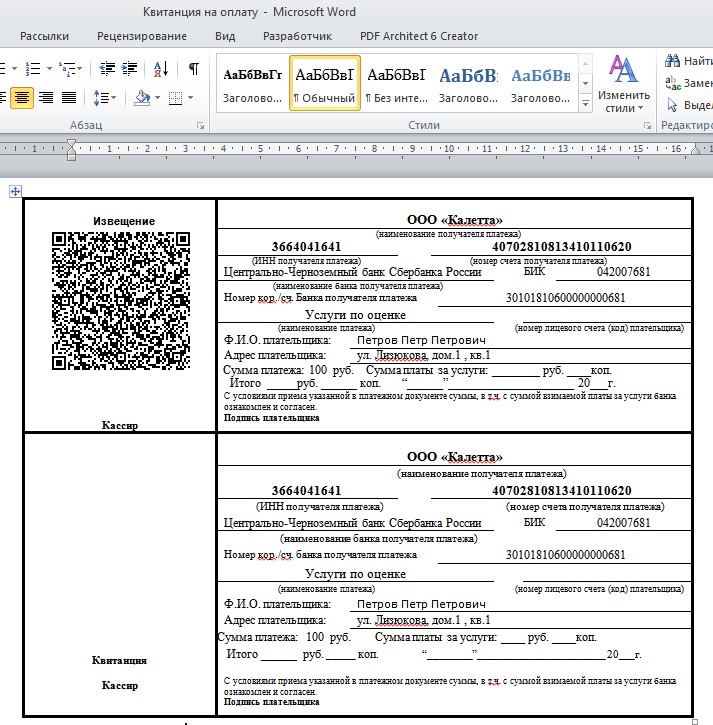Screen dimensions: 713x725
Task: Click the first line indent ruler marker
Action: (71, 143)
